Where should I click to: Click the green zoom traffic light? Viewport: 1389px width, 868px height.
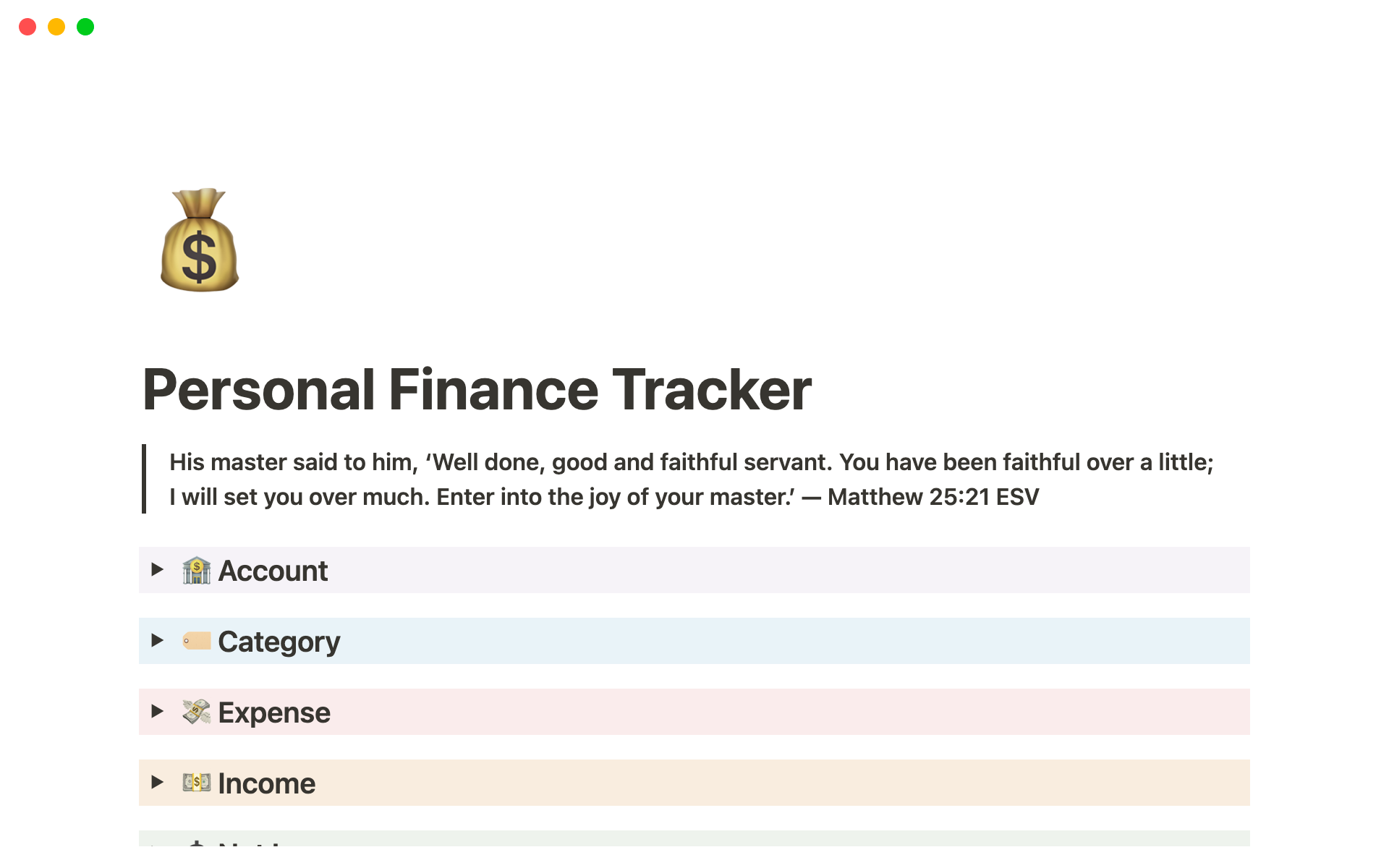pyautogui.click(x=85, y=27)
